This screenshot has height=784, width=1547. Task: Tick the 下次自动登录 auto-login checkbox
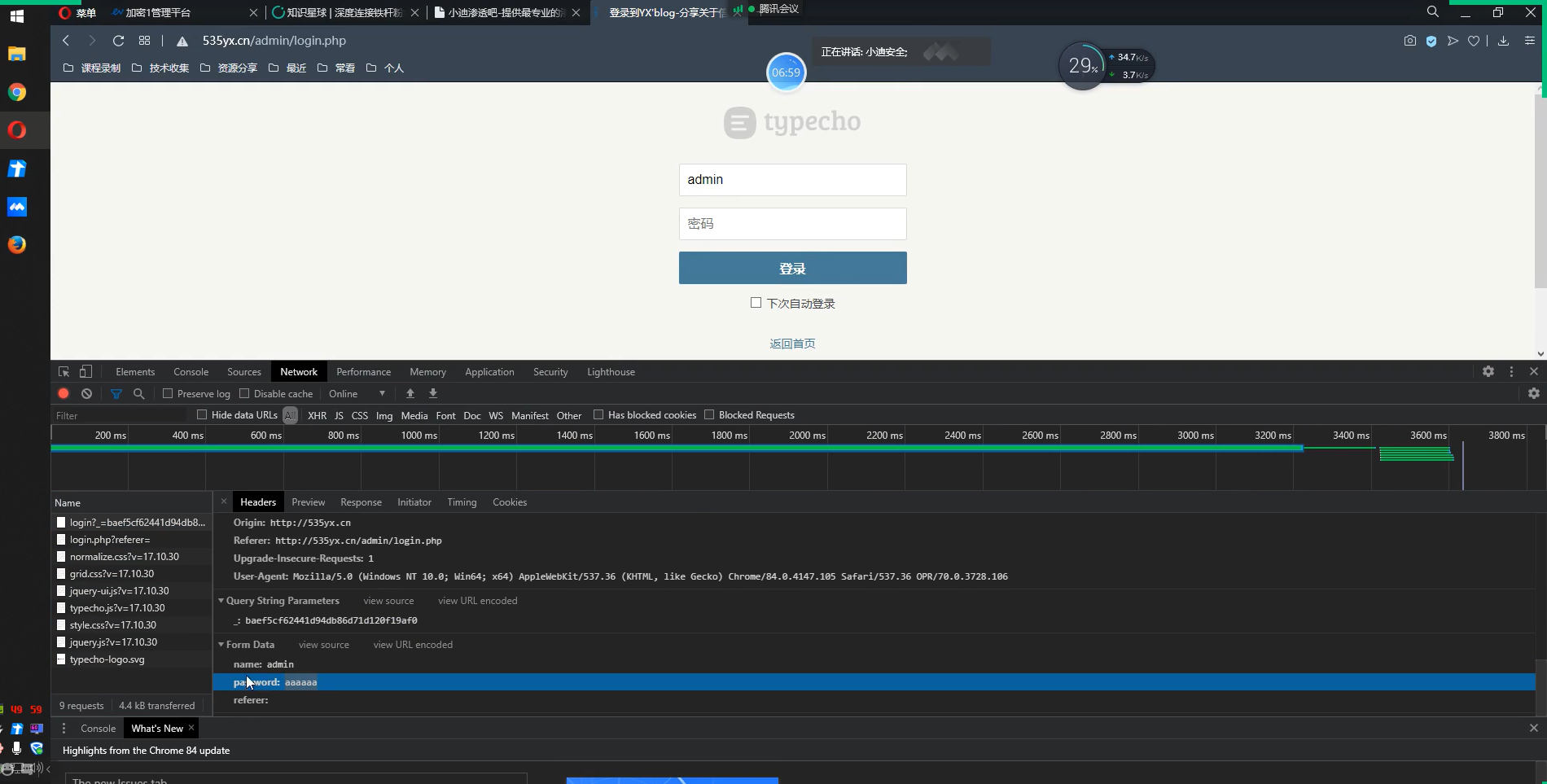pos(756,302)
